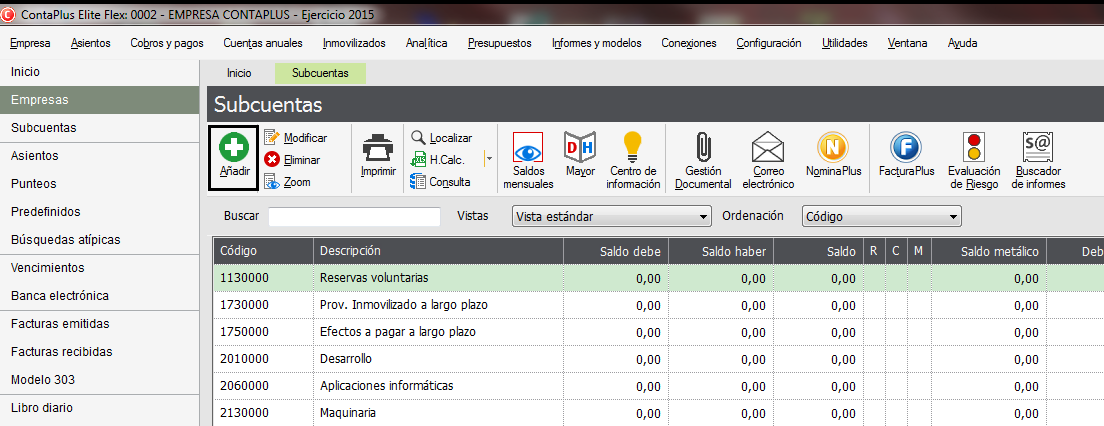Switch to the Subcuentas tab
Screen dimensions: 1104x426
[320, 73]
